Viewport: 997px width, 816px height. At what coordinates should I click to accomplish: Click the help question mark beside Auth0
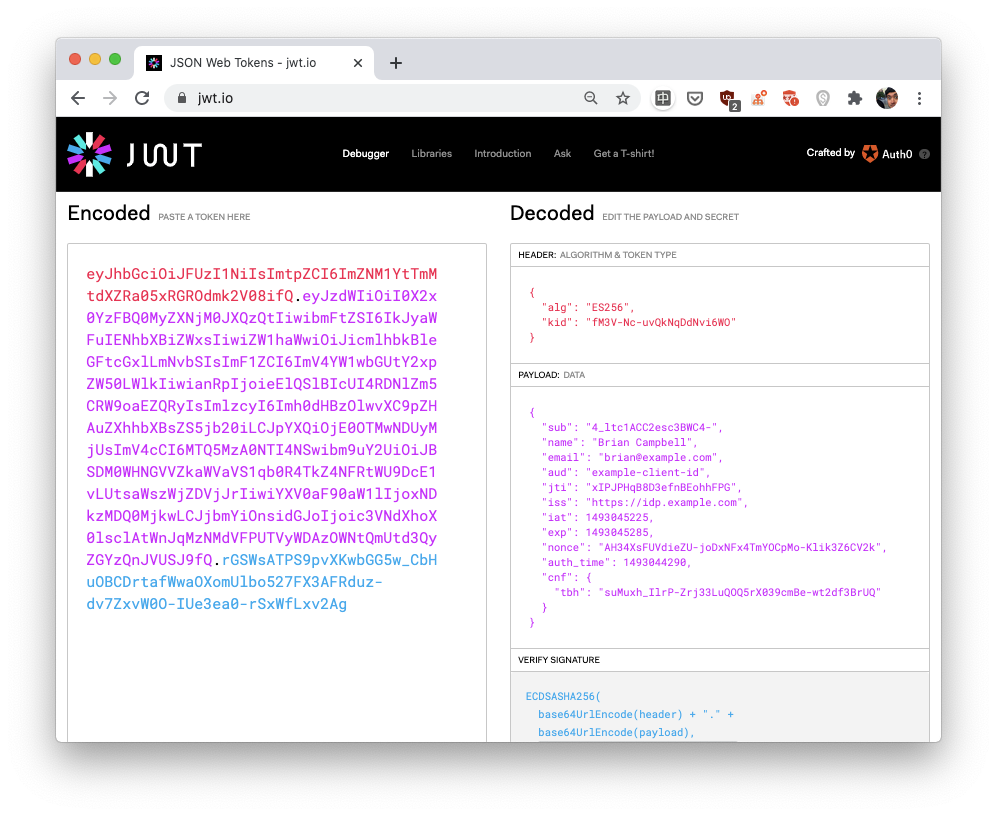pyautogui.click(x=924, y=154)
